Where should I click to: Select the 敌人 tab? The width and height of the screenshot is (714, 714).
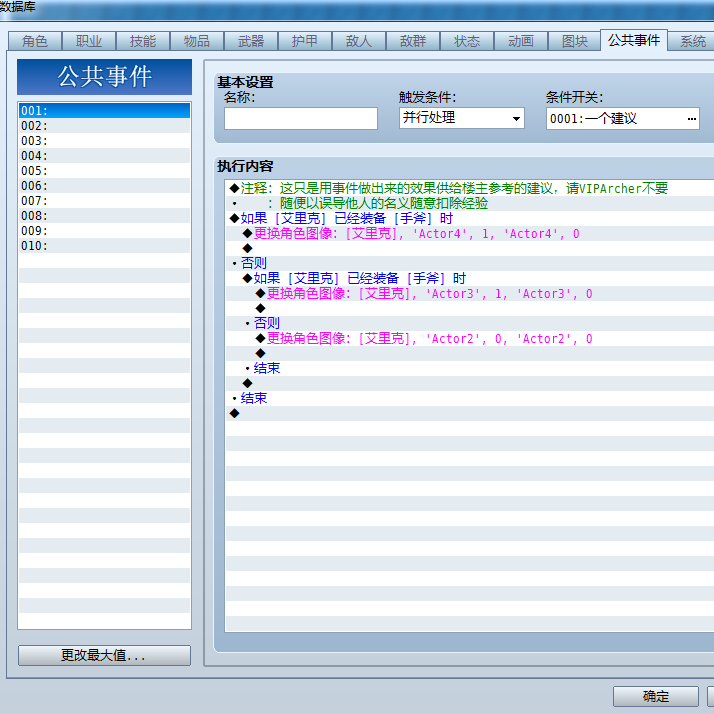359,41
